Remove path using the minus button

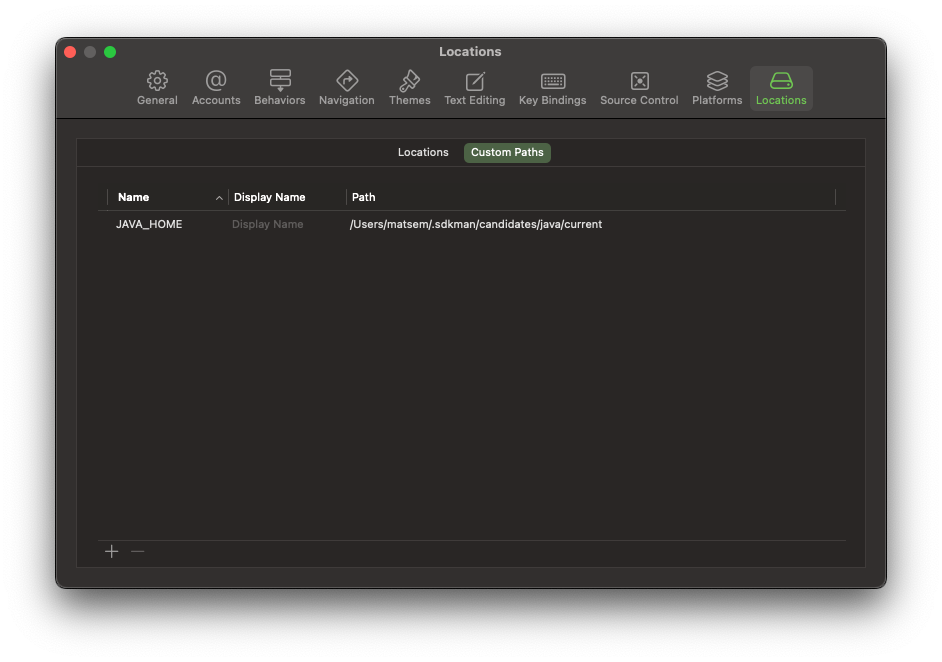click(138, 551)
